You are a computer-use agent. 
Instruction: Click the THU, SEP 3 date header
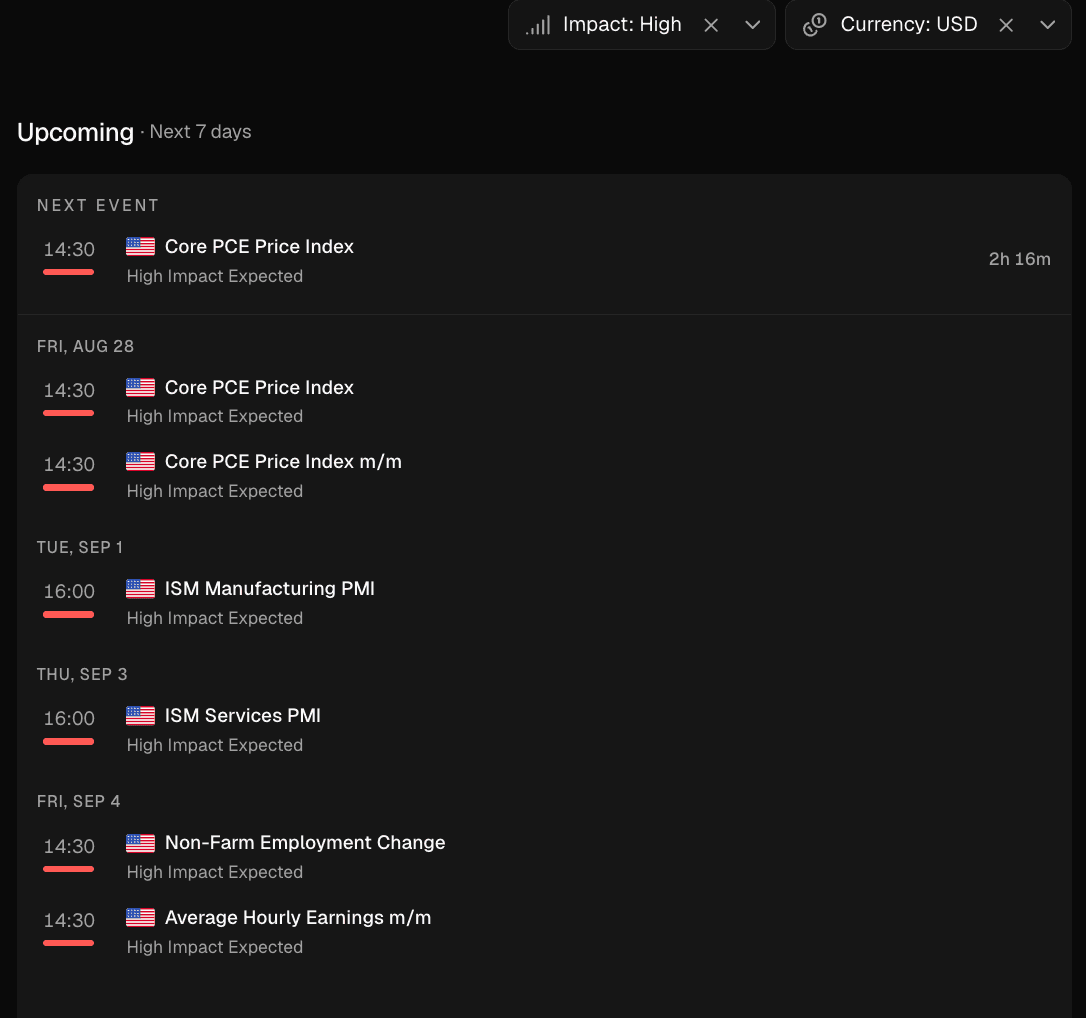pyautogui.click(x=82, y=675)
